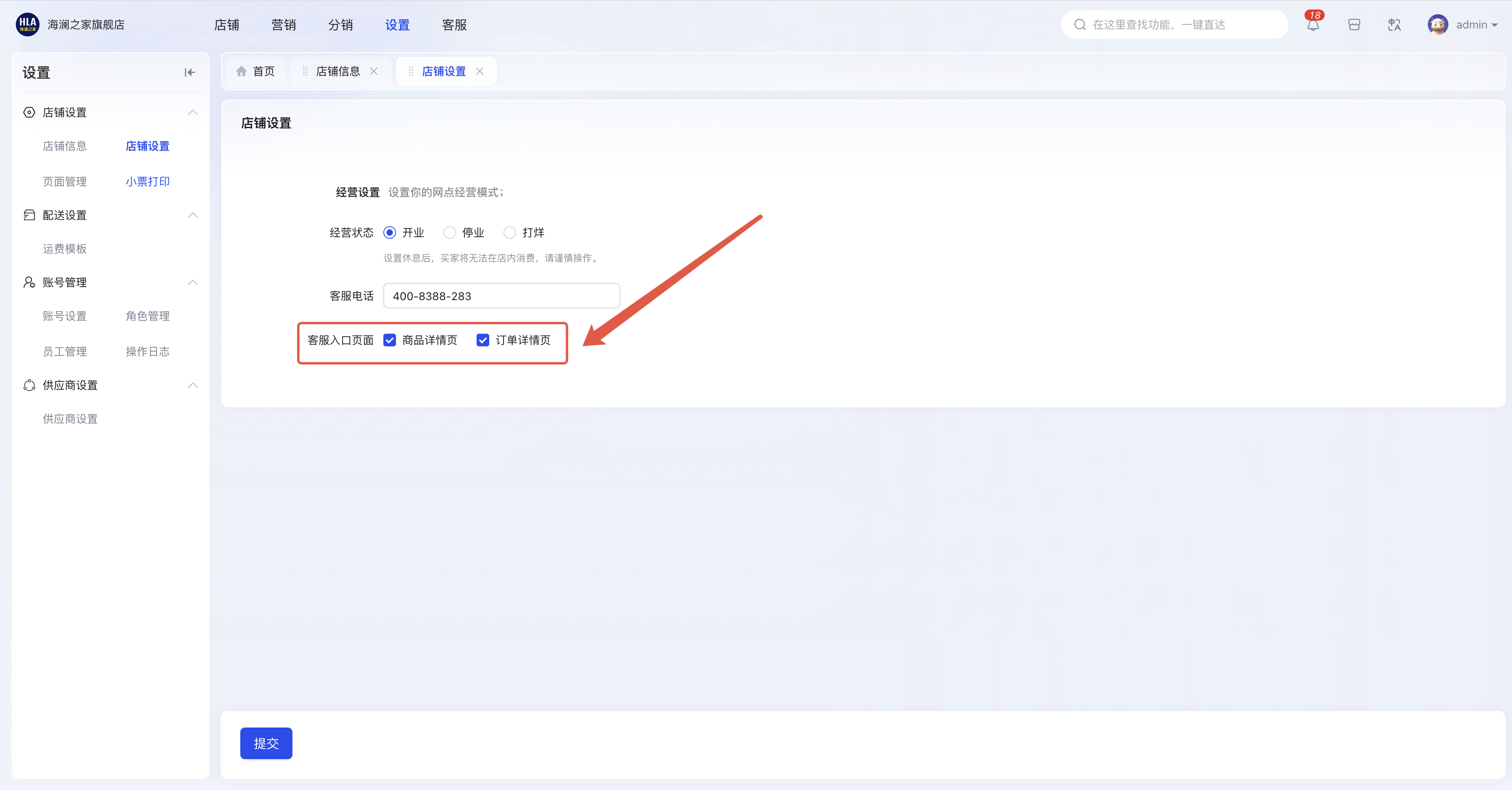Open the 营销 top menu
This screenshot has width=1512, height=790.
click(x=283, y=25)
